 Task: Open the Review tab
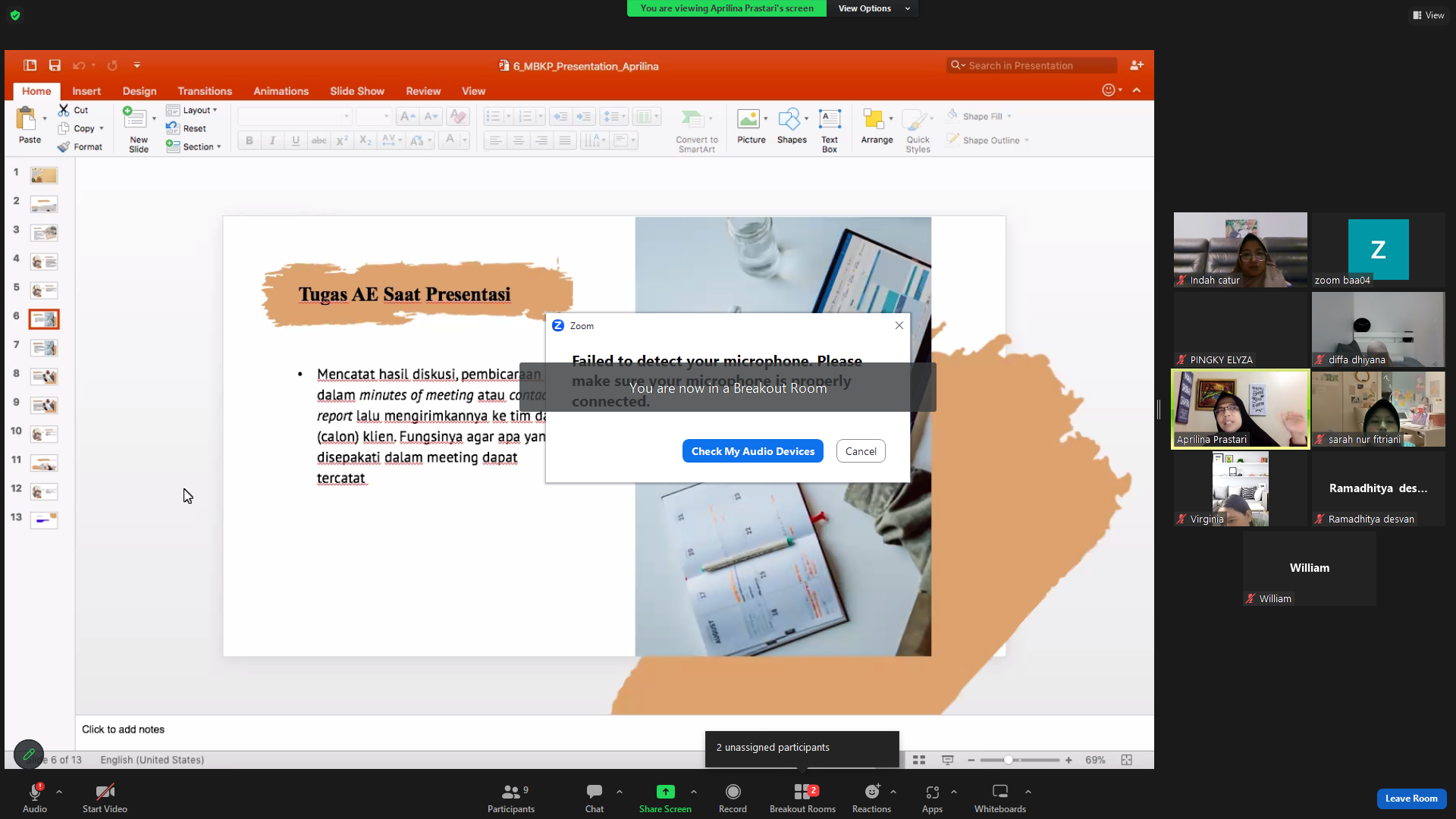click(x=423, y=91)
